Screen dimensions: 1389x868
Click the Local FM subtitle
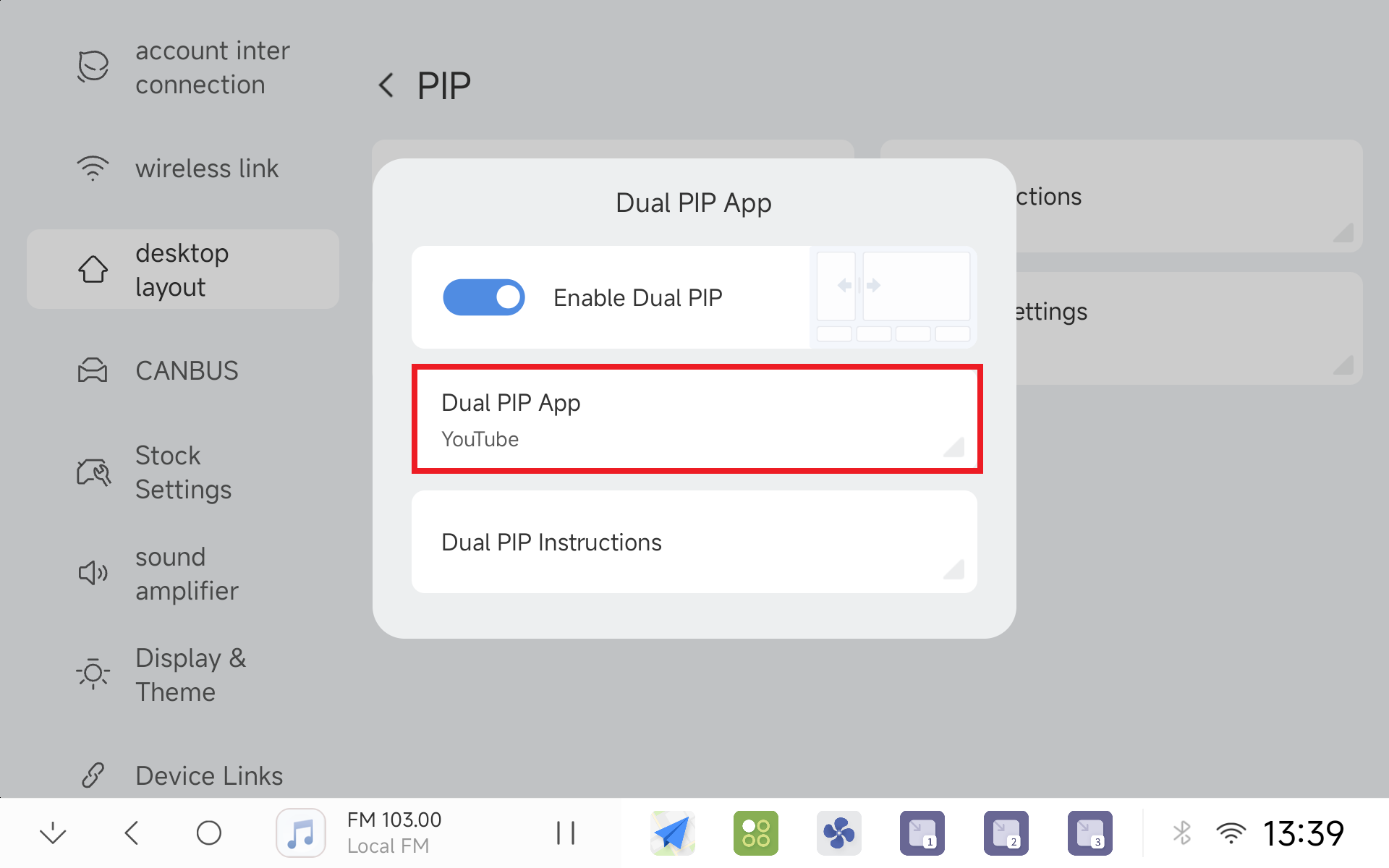point(388,846)
